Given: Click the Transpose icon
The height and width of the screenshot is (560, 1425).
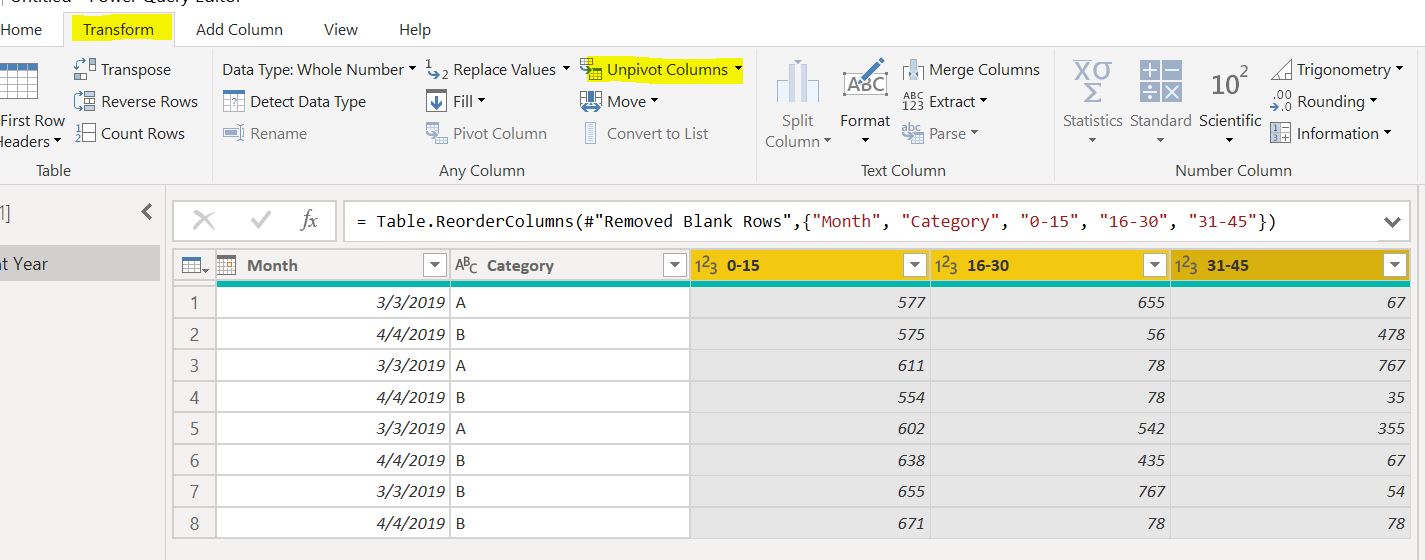Looking at the screenshot, I should (x=84, y=69).
